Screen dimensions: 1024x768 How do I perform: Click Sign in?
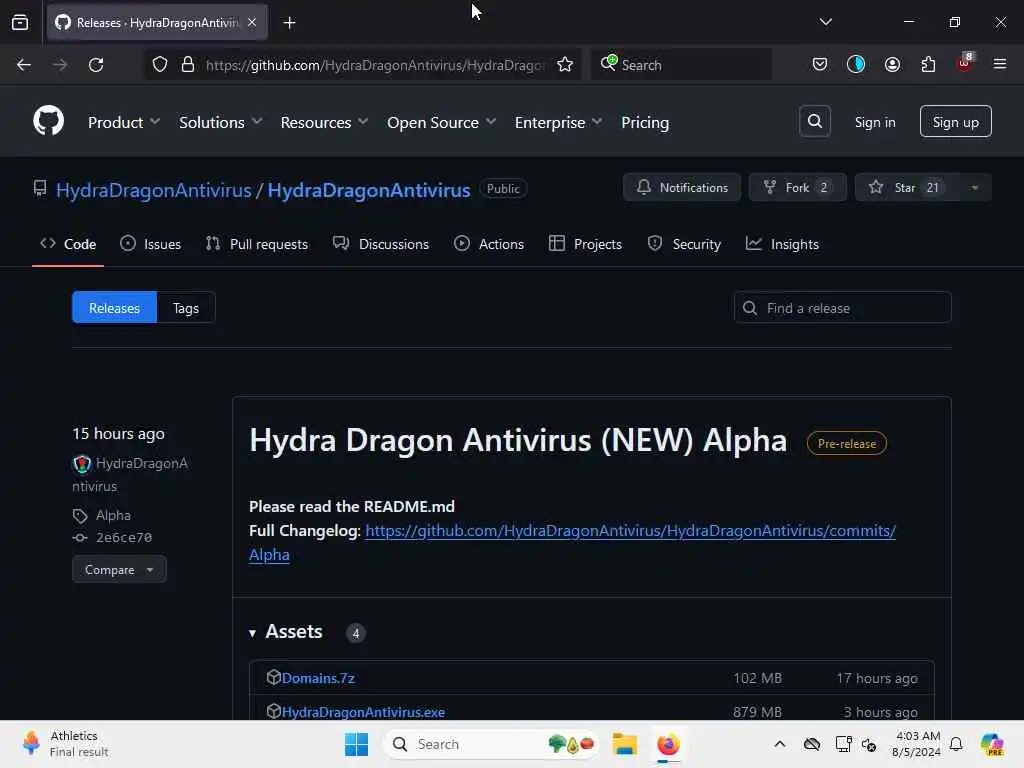point(875,122)
